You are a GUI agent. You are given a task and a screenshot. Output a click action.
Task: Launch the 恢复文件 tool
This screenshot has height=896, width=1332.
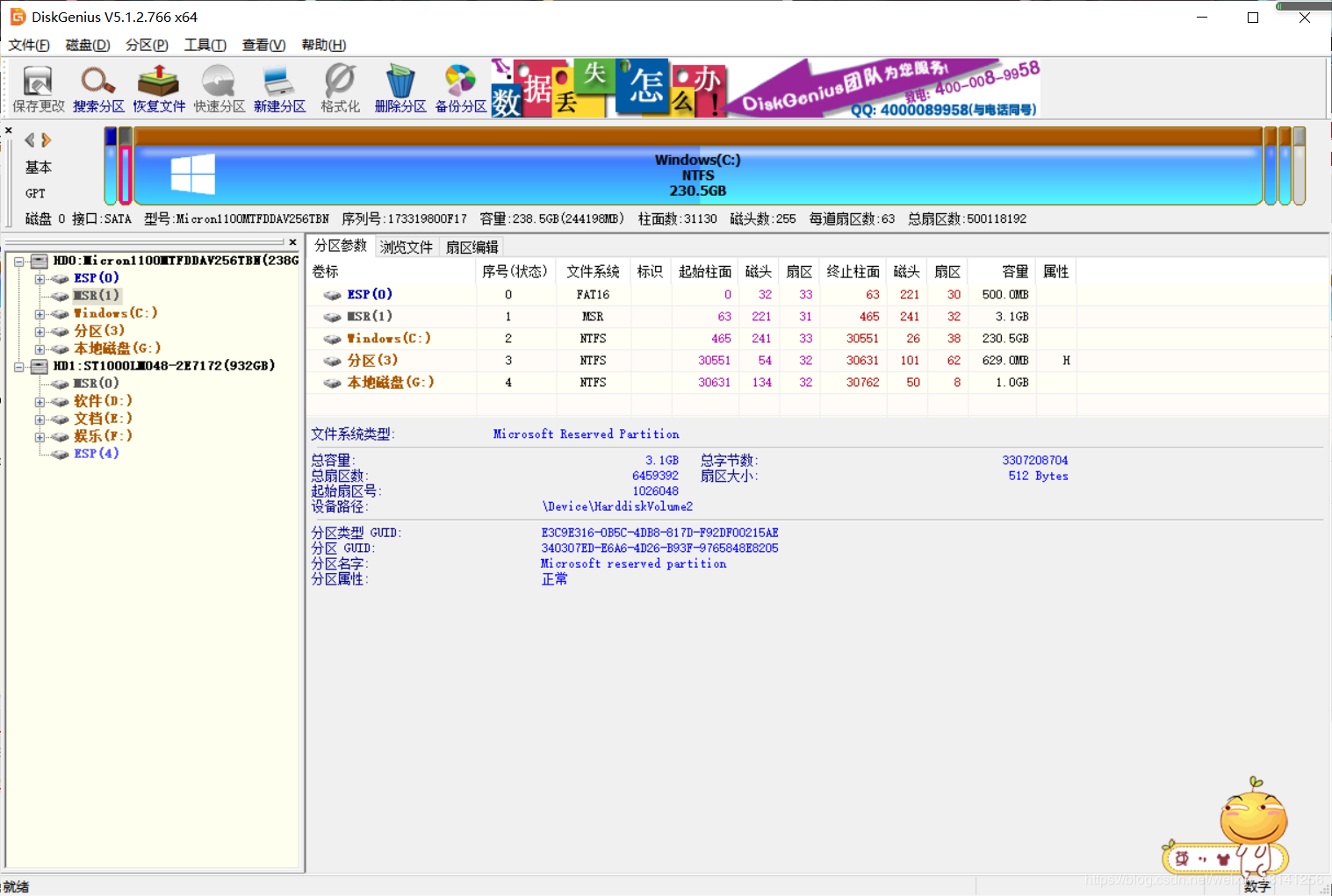tap(159, 89)
